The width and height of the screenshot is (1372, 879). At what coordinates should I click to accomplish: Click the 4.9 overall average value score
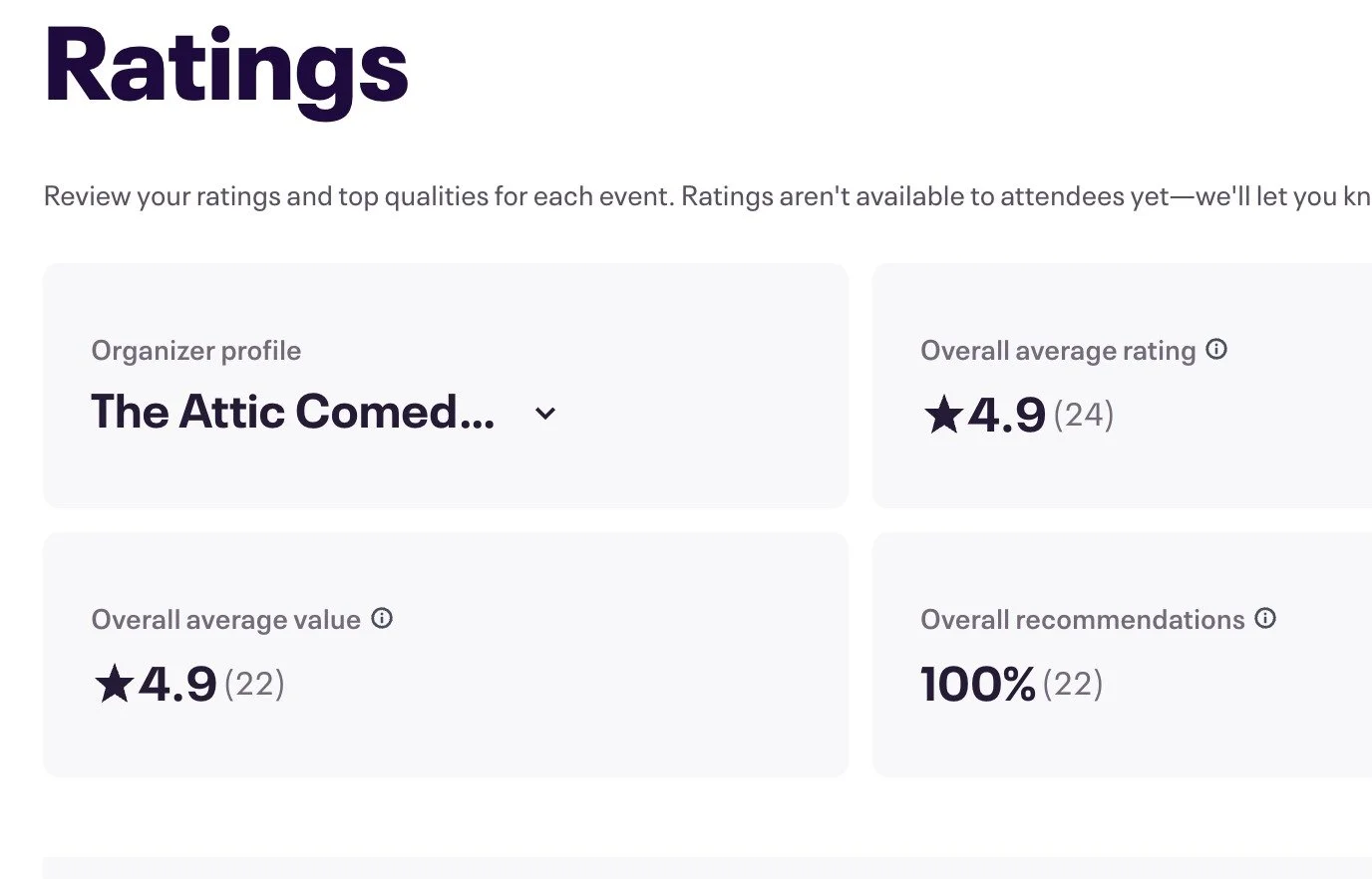point(177,685)
